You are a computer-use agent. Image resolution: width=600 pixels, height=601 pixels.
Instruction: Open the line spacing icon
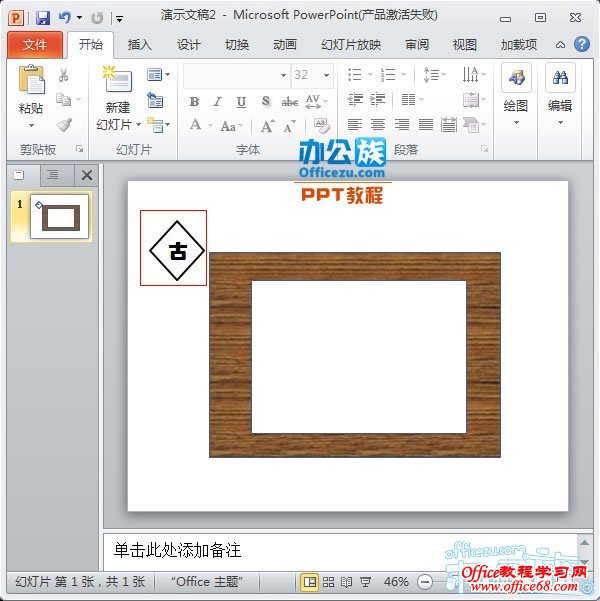(434, 74)
